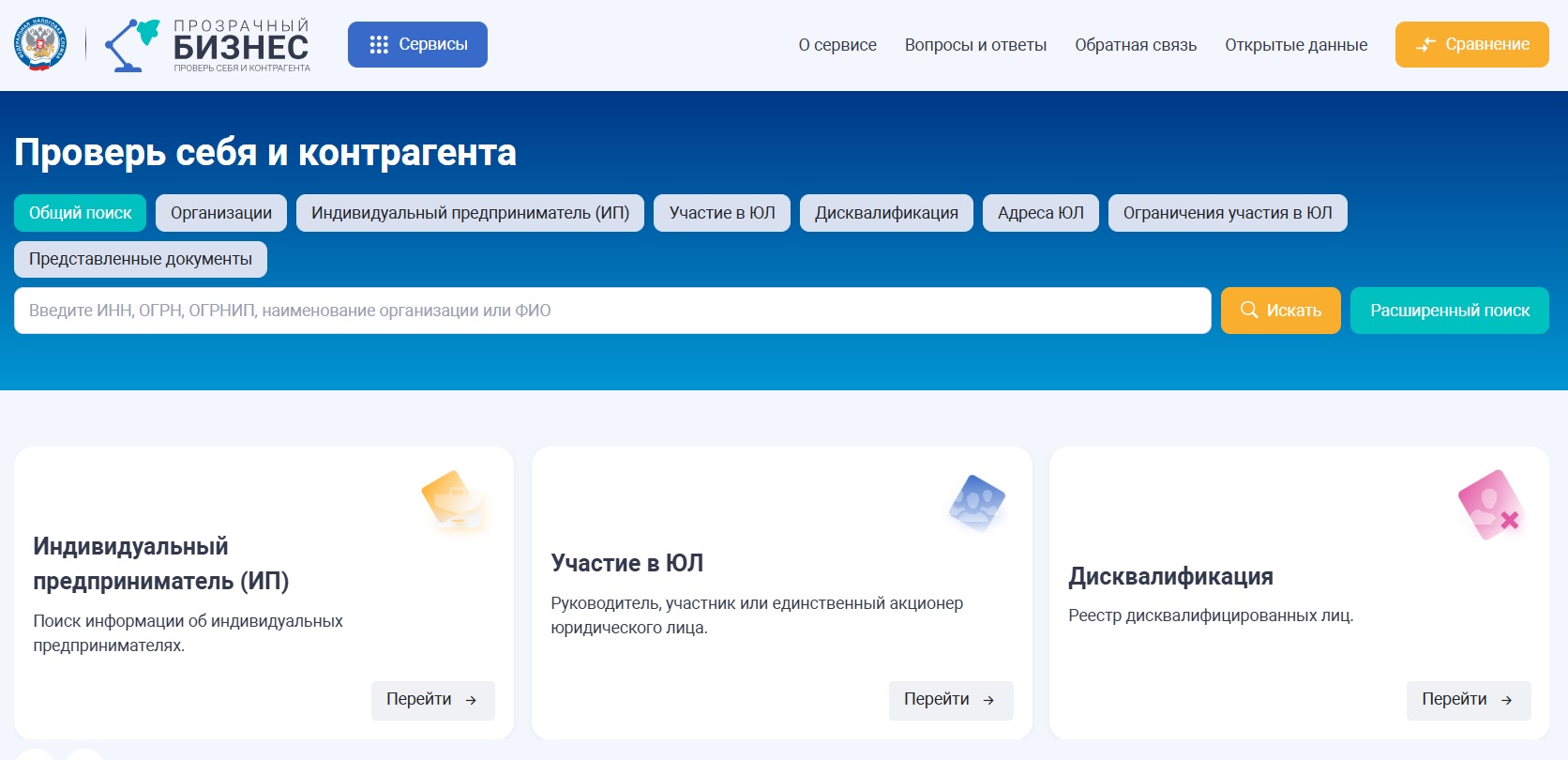Click the people icon on Участие в ЮЛ card
This screenshot has width=1568, height=760.
976,503
